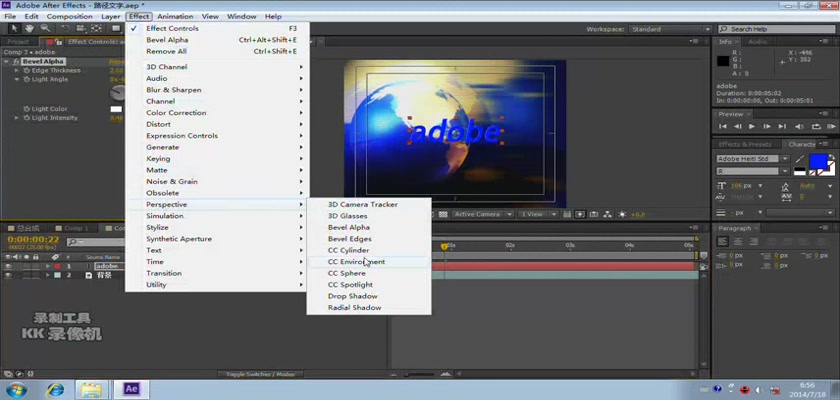This screenshot has width=840, height=400.
Task: Open font size dropdown arrow
Action: click(x=760, y=186)
